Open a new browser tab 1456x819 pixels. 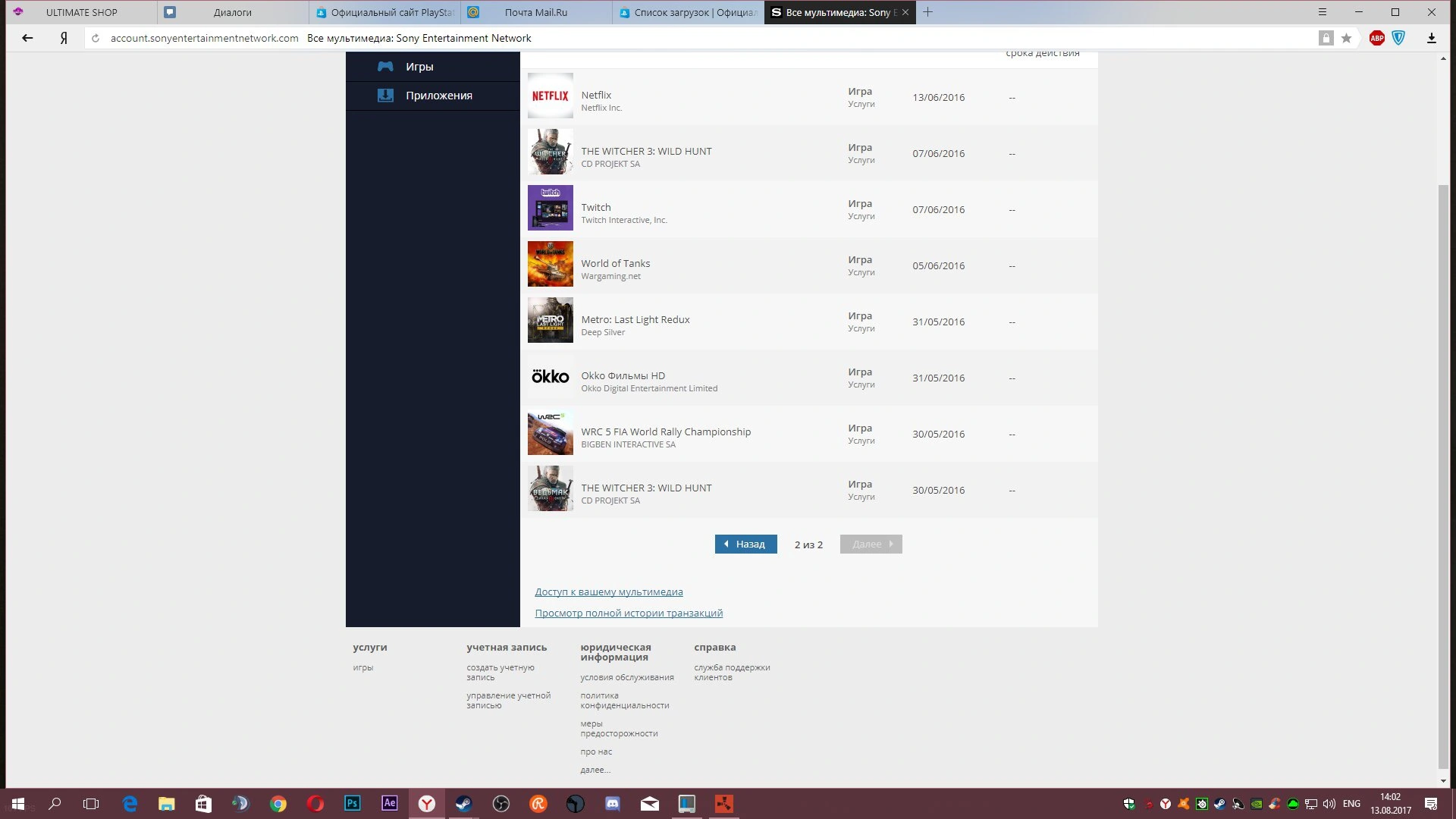coord(927,12)
